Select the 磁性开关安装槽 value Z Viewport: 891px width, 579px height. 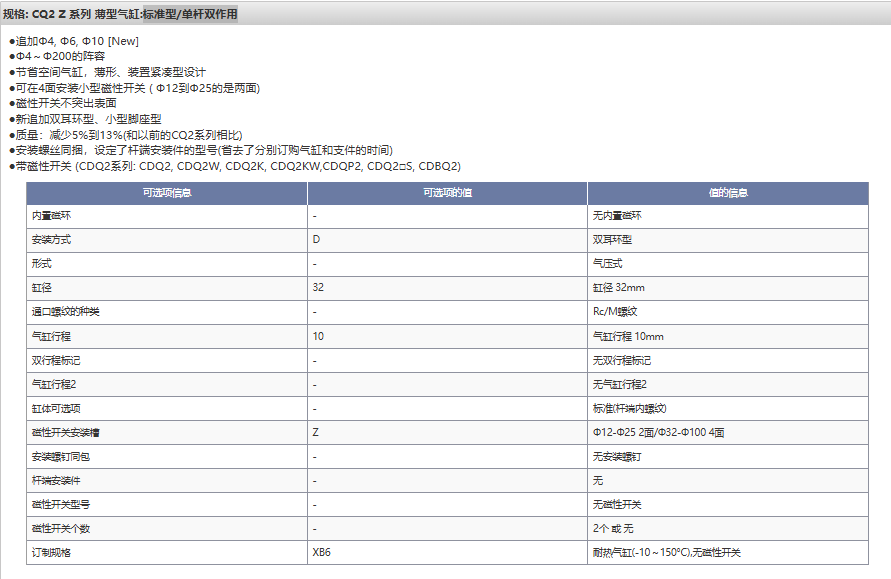(x=316, y=433)
